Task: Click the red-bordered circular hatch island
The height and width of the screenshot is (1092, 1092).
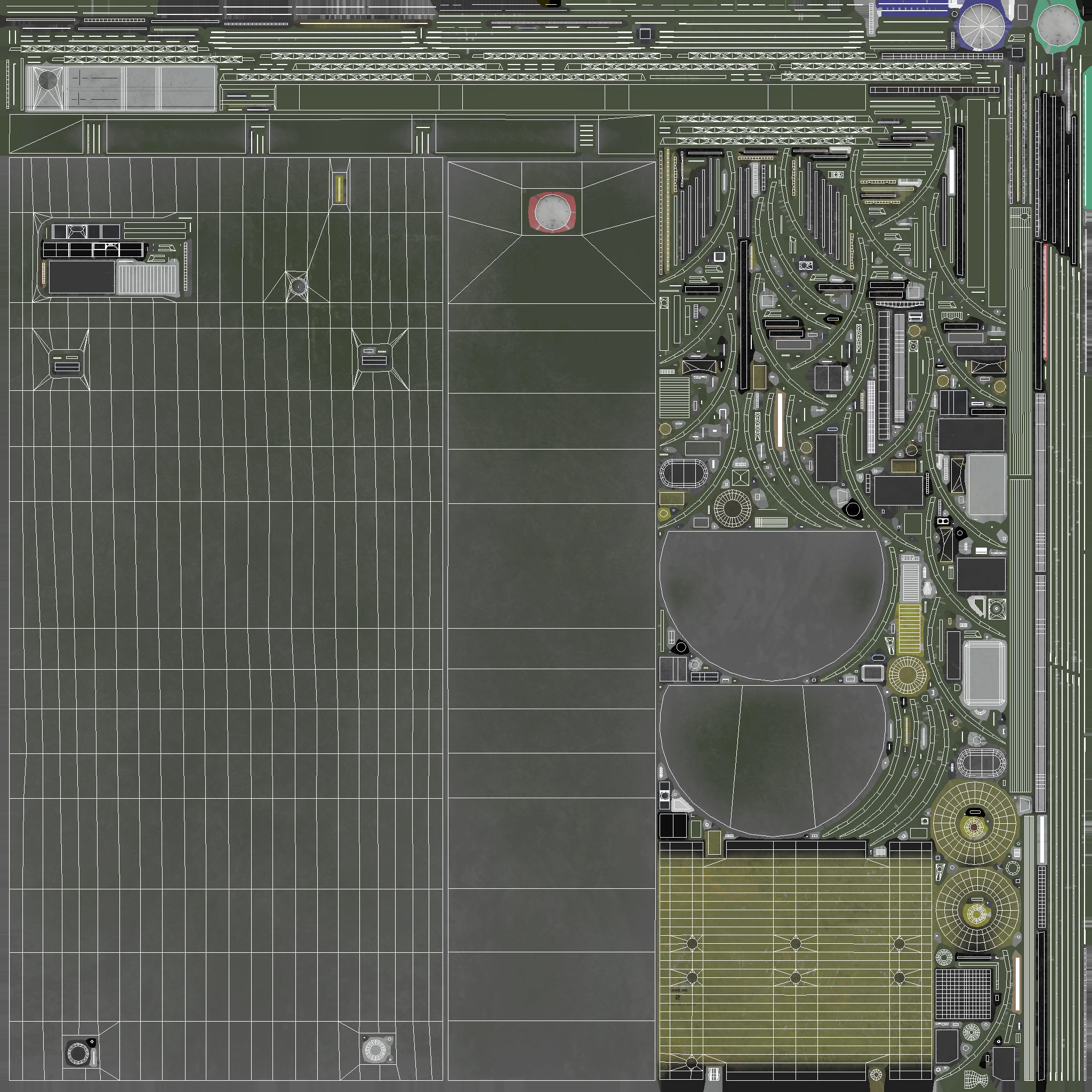Action: [552, 213]
